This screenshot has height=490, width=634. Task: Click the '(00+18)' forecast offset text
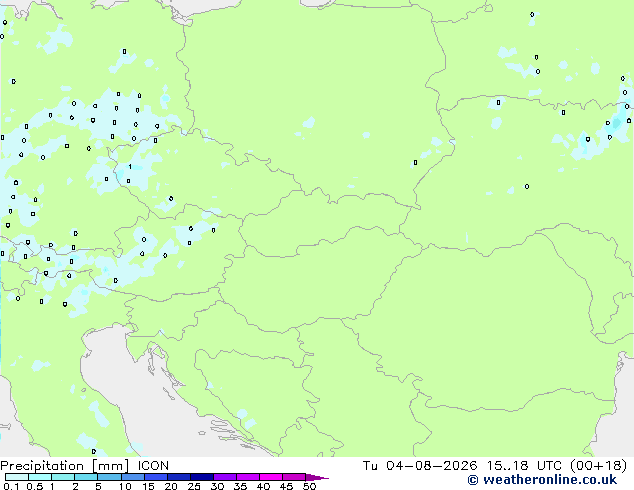click(x=599, y=466)
